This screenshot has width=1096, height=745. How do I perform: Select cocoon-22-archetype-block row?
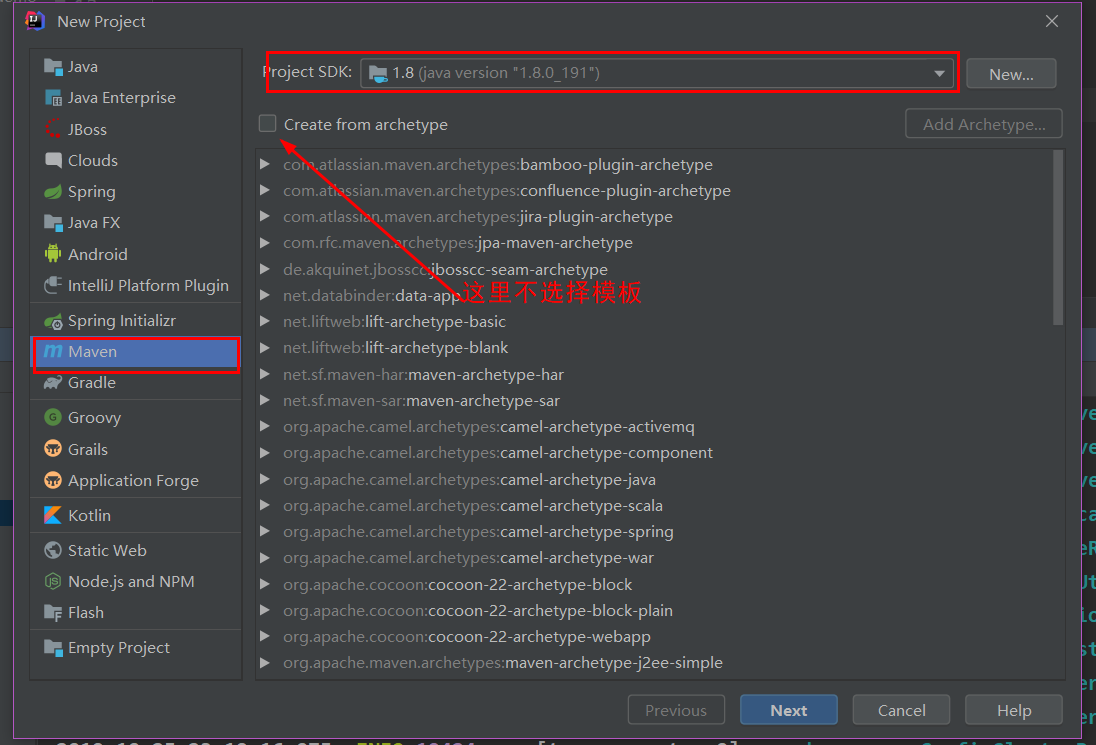pyautogui.click(x=654, y=584)
